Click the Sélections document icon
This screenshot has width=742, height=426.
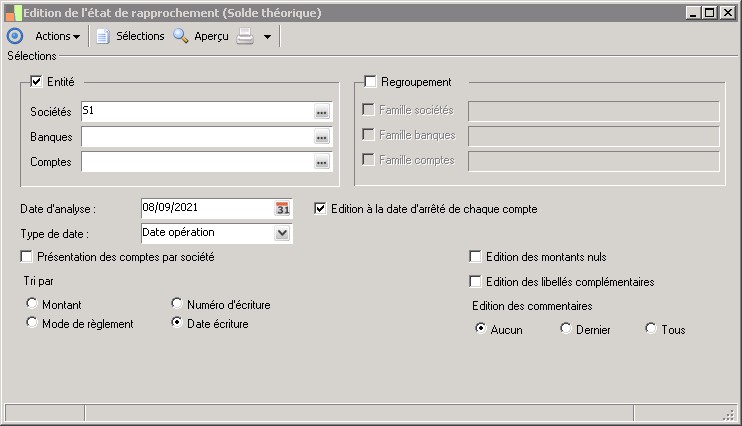tap(102, 36)
